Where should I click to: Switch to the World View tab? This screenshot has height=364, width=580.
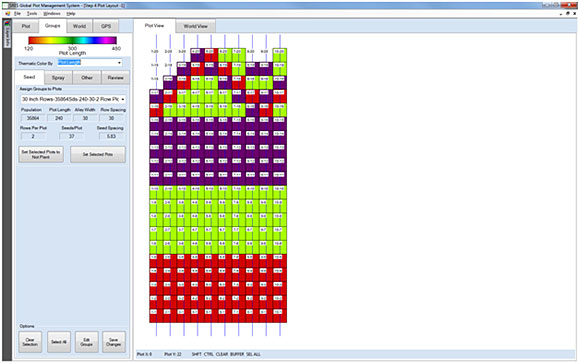pos(196,26)
